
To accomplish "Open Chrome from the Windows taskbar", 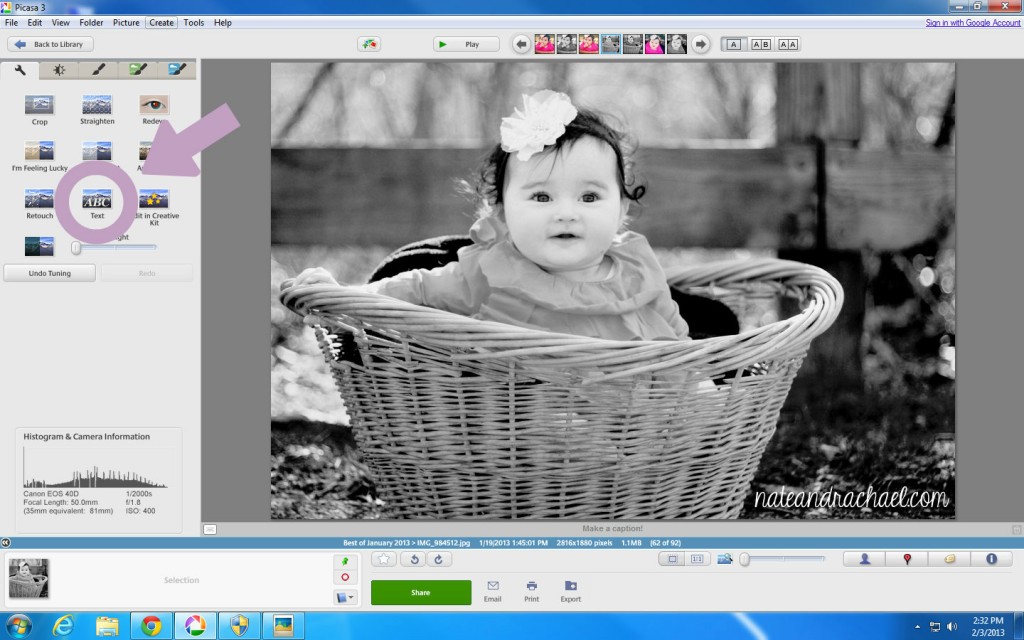I will pyautogui.click(x=151, y=626).
